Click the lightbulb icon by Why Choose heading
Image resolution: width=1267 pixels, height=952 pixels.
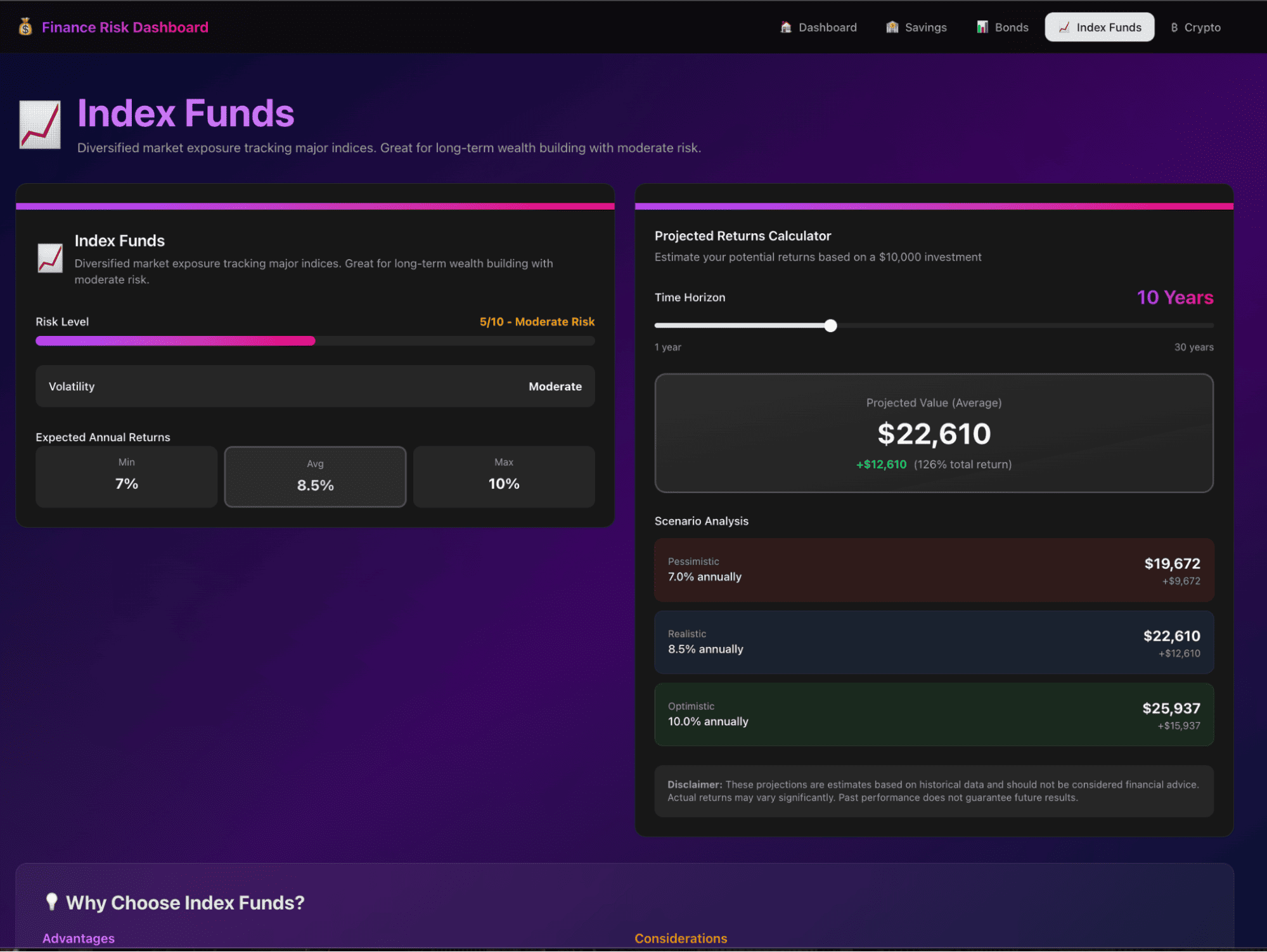pyautogui.click(x=52, y=901)
